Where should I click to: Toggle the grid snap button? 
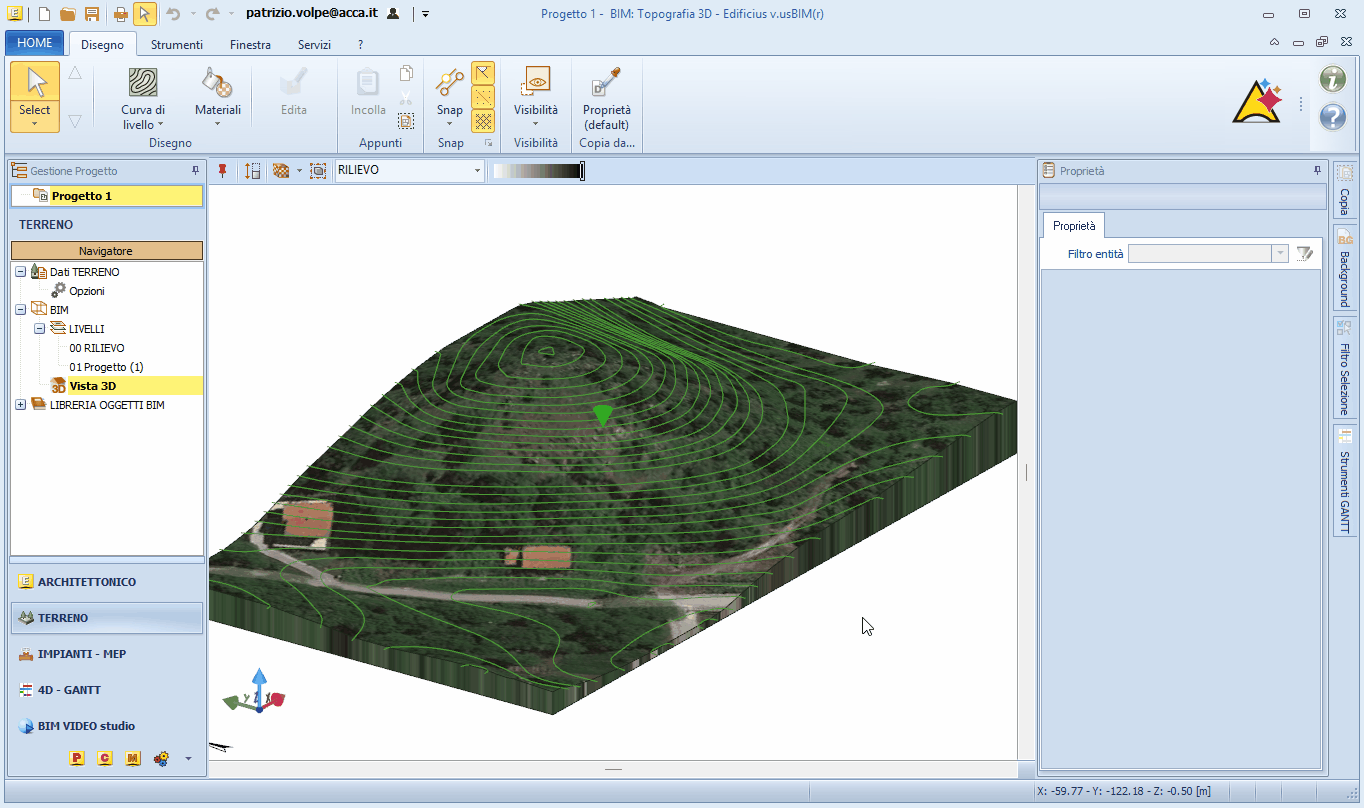tap(483, 121)
